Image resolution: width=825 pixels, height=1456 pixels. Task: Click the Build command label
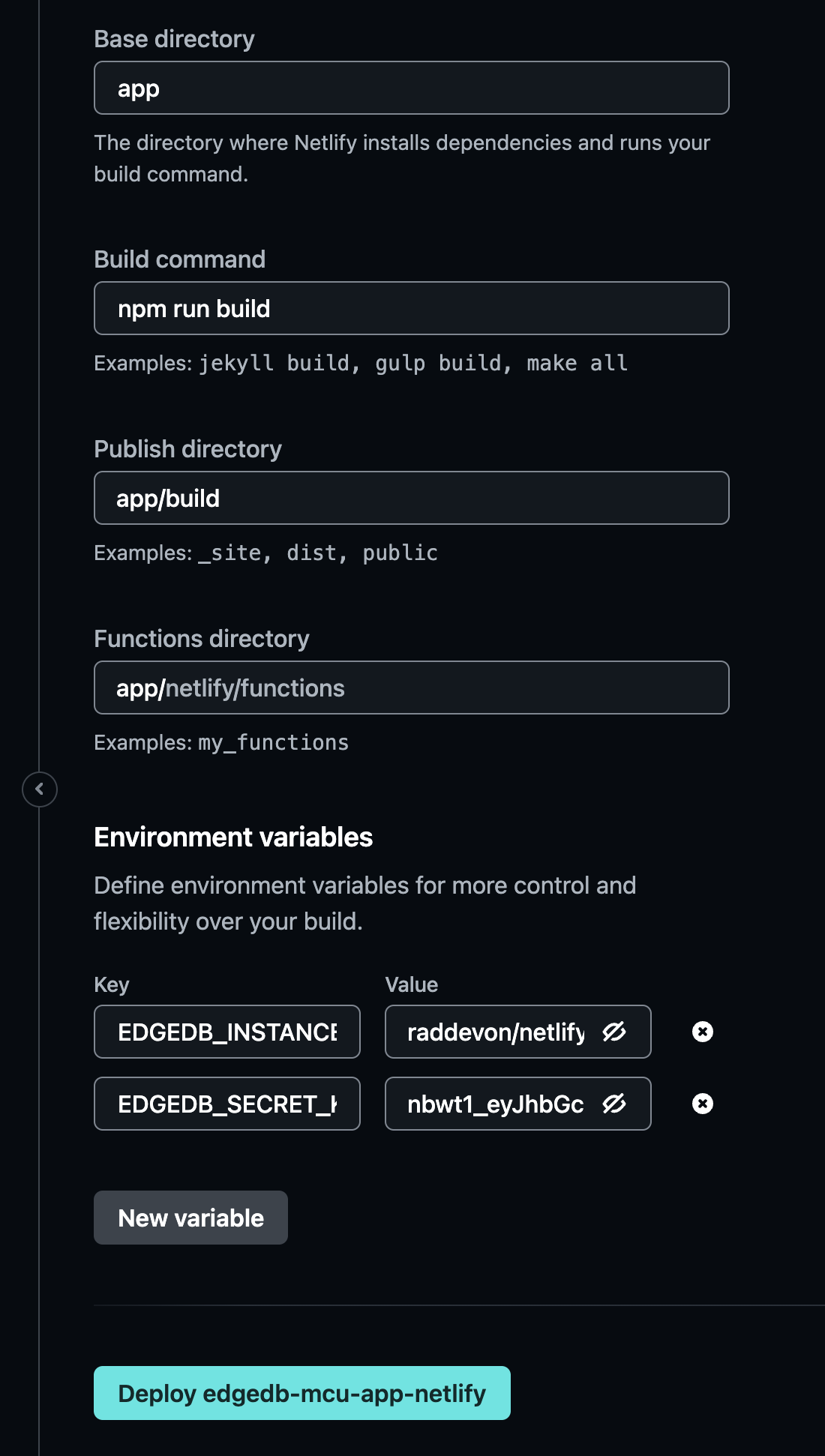[179, 259]
